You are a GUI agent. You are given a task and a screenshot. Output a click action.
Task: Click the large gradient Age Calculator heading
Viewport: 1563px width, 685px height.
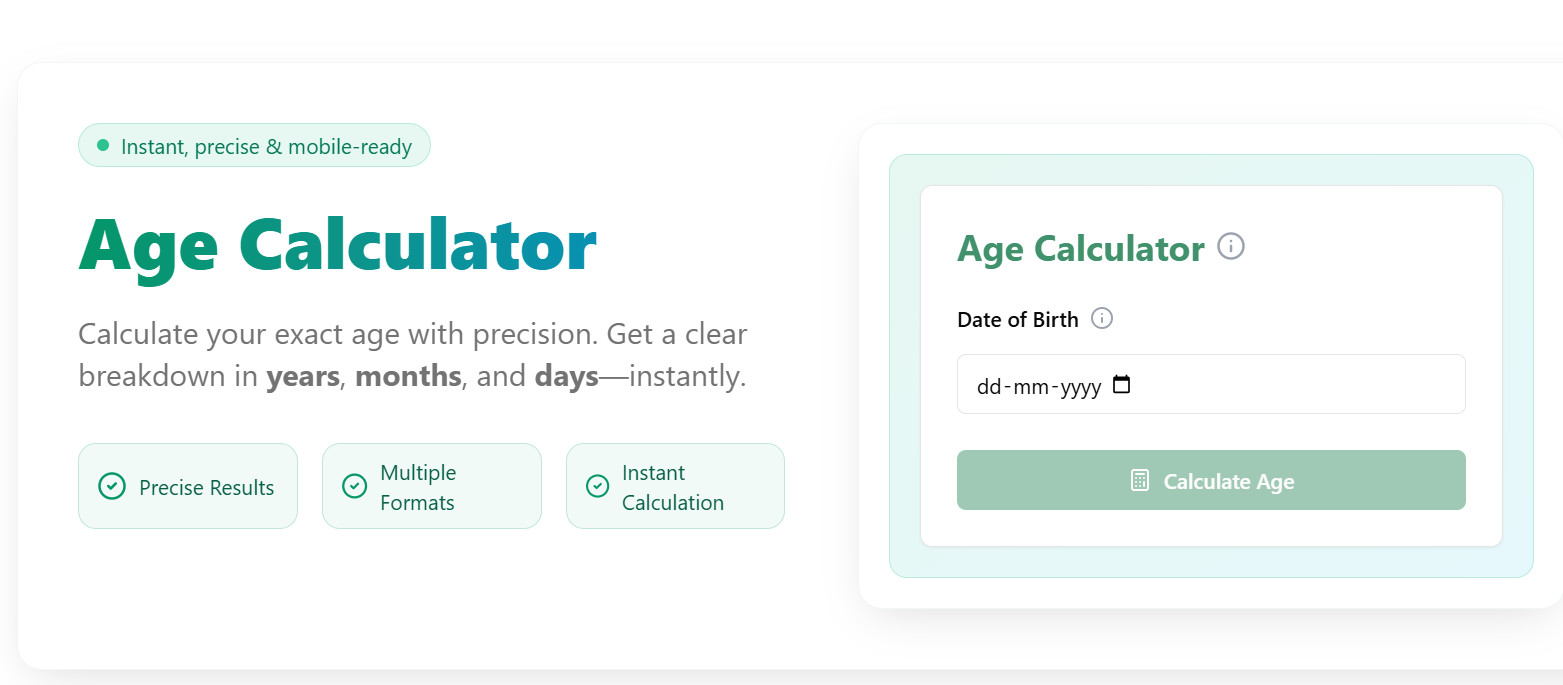[x=337, y=246]
